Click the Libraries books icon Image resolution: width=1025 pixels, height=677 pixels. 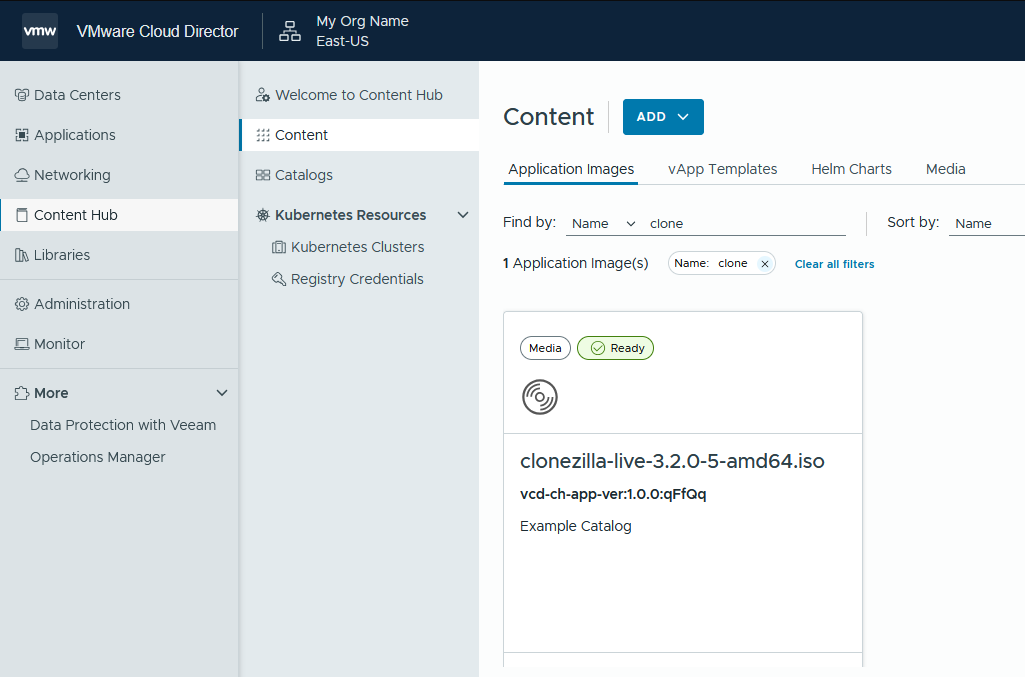click(x=22, y=255)
